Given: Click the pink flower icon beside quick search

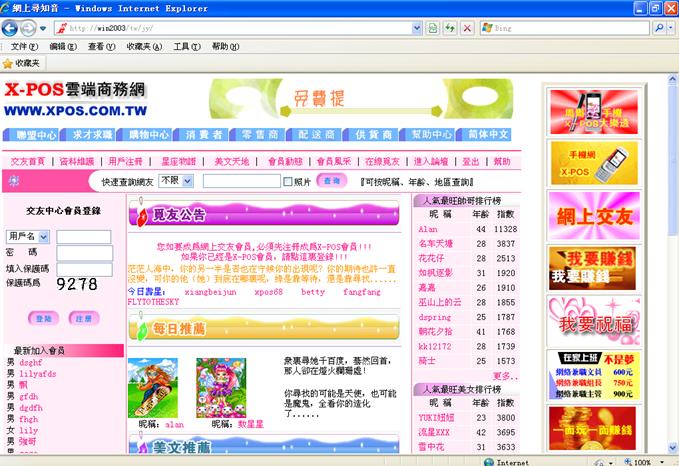Looking at the screenshot, I should click(13, 181).
